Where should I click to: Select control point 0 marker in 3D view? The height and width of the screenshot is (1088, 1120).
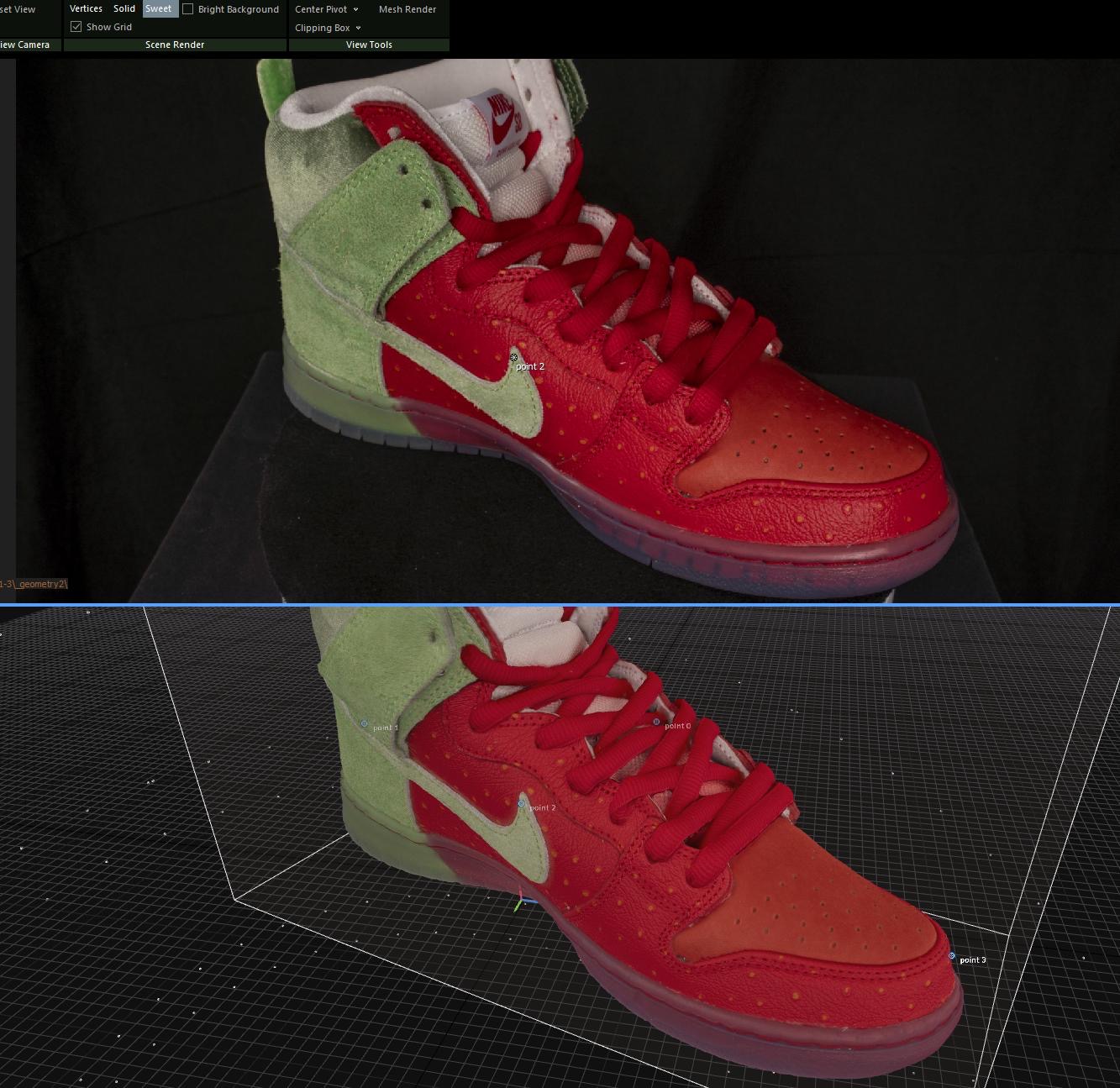click(x=657, y=722)
